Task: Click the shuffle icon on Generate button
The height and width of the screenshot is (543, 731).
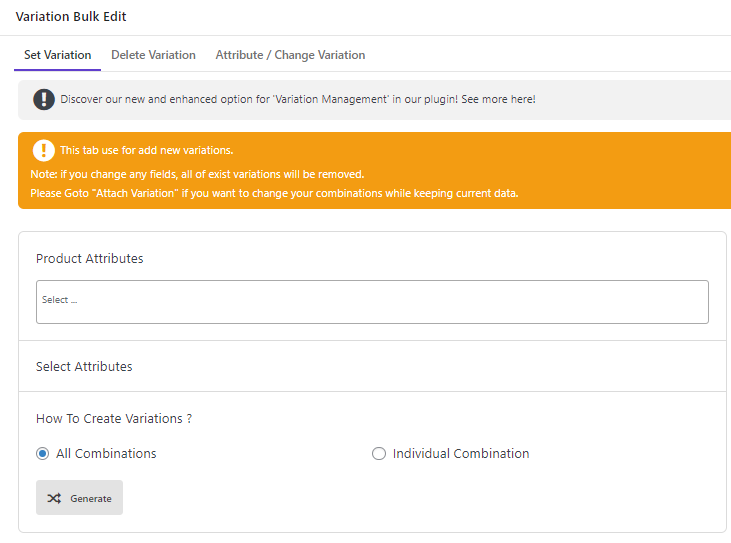Action: pyautogui.click(x=54, y=498)
